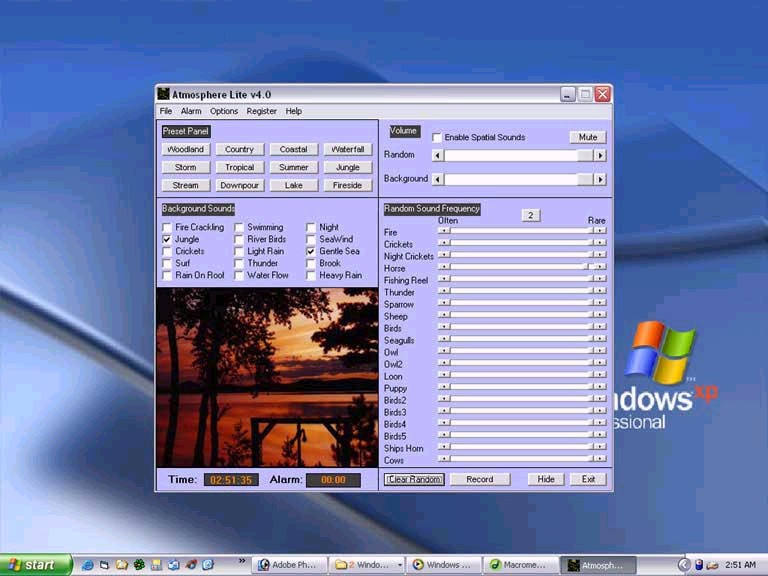This screenshot has width=768, height=576.
Task: Click the Fire frequency slider's left arrow
Action: click(444, 230)
